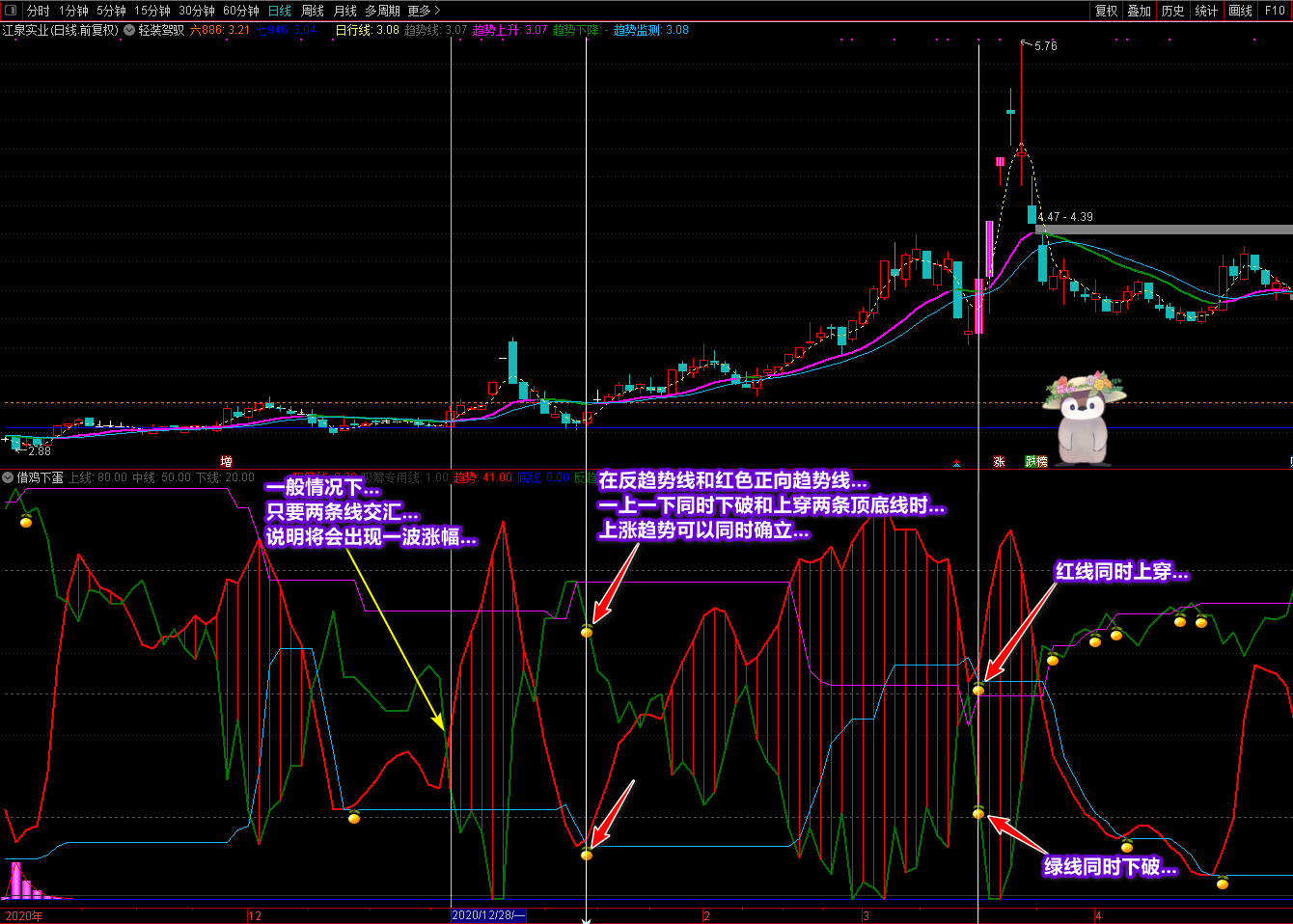Open the 借鸡下蛋 sub-indicator dropdown

(x=8, y=477)
